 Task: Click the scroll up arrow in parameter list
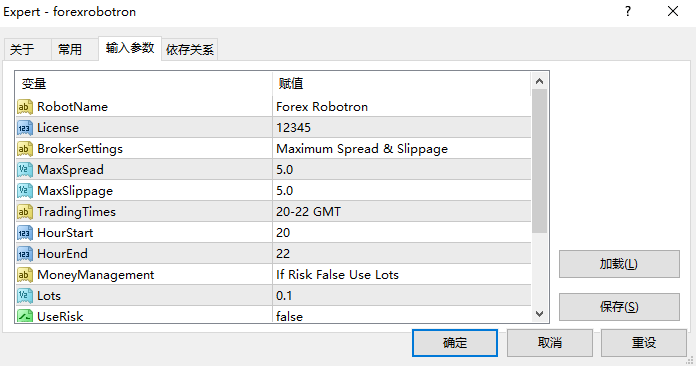(539, 81)
